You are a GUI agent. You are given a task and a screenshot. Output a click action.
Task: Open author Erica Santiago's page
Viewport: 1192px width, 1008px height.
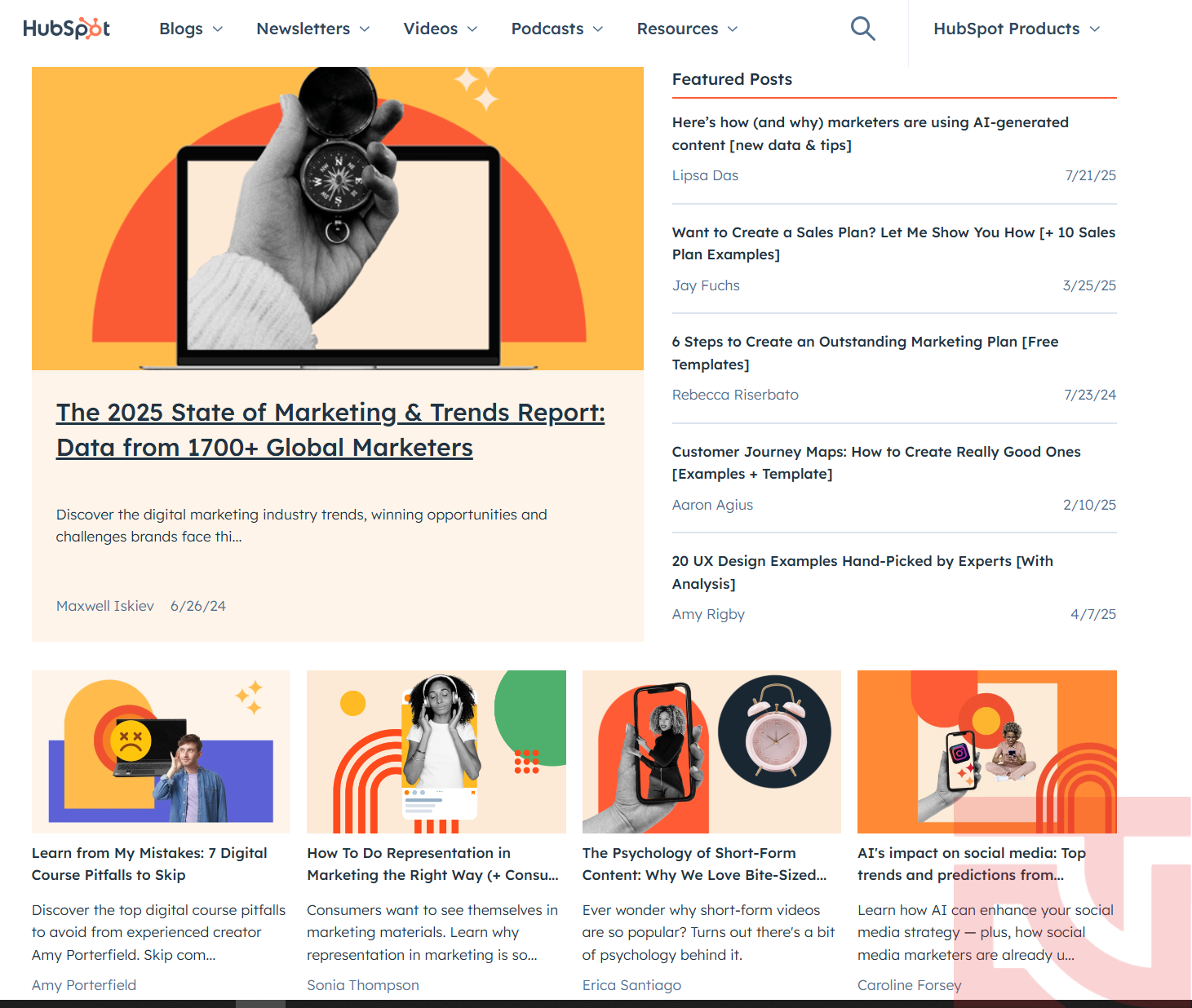coord(631,985)
